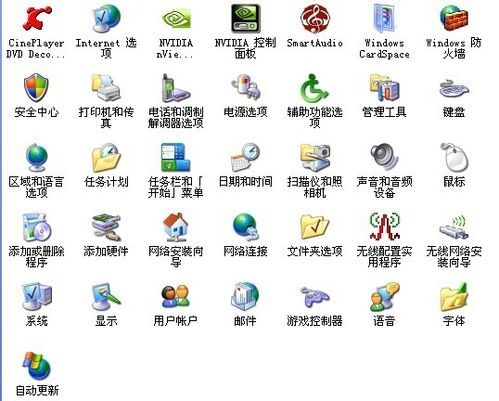Viewport: 499px width, 401px height.
Task: Open the 语音 icon
Action: click(x=384, y=297)
